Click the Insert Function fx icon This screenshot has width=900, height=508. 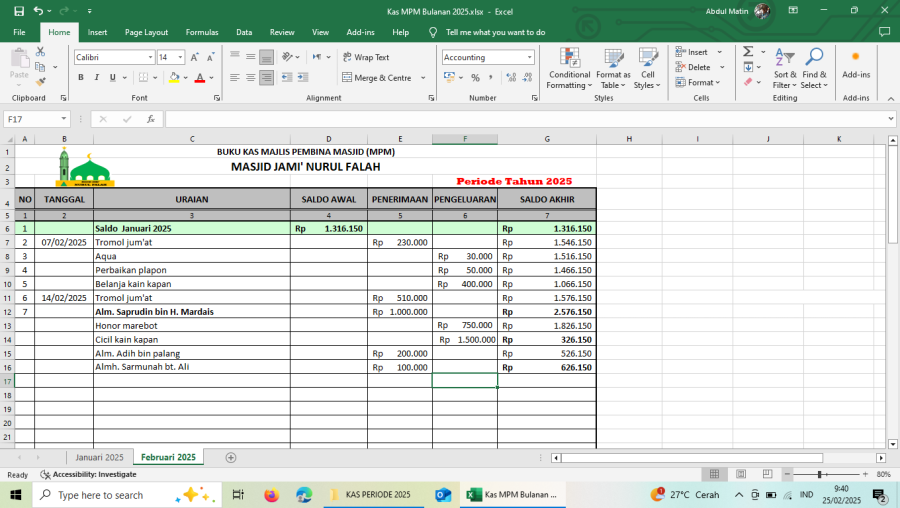point(151,119)
